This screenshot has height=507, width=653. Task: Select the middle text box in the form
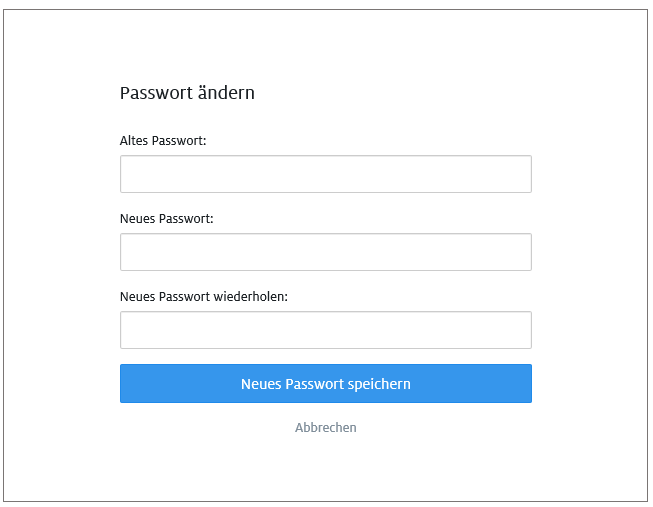(x=325, y=252)
